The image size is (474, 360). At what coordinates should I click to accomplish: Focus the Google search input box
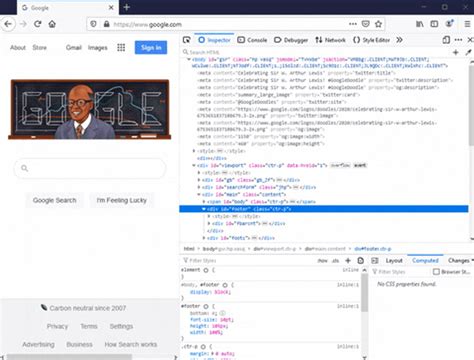click(x=90, y=168)
